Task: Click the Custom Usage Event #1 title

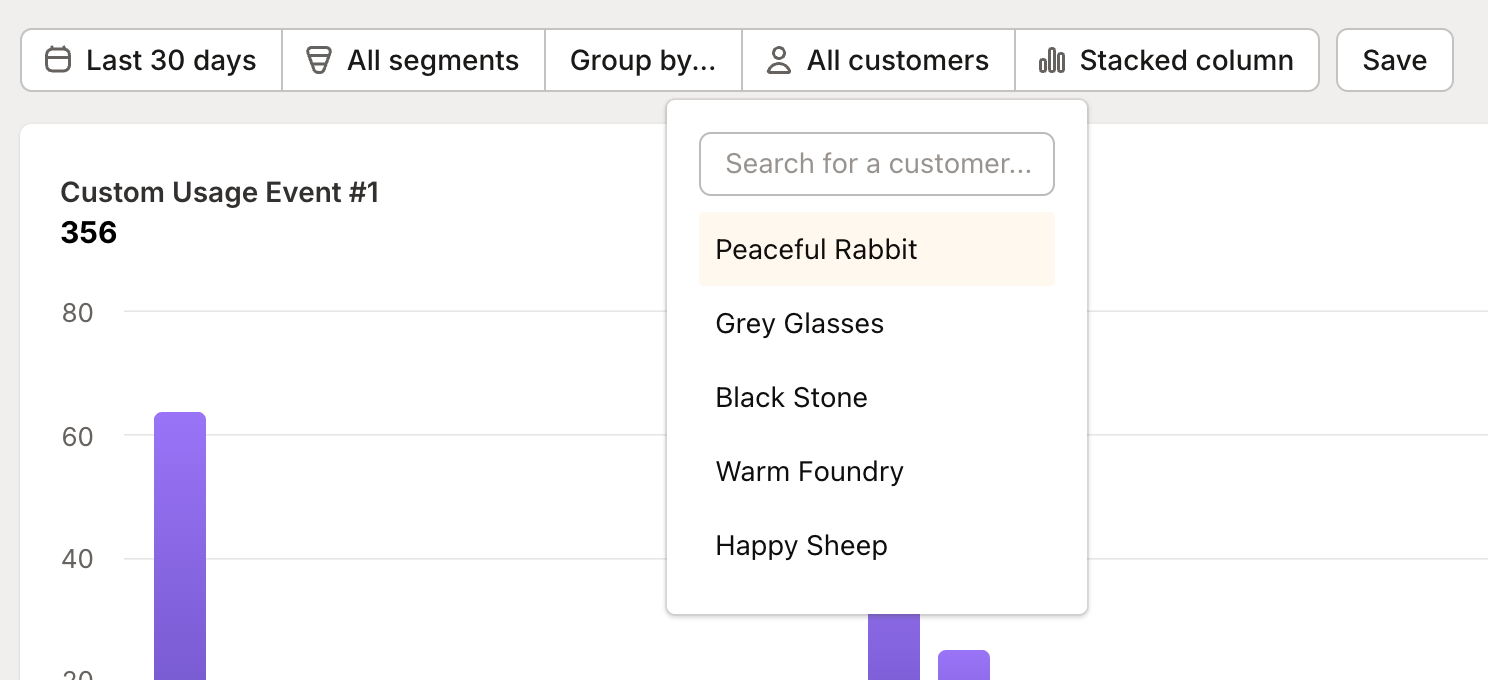Action: coord(221,192)
